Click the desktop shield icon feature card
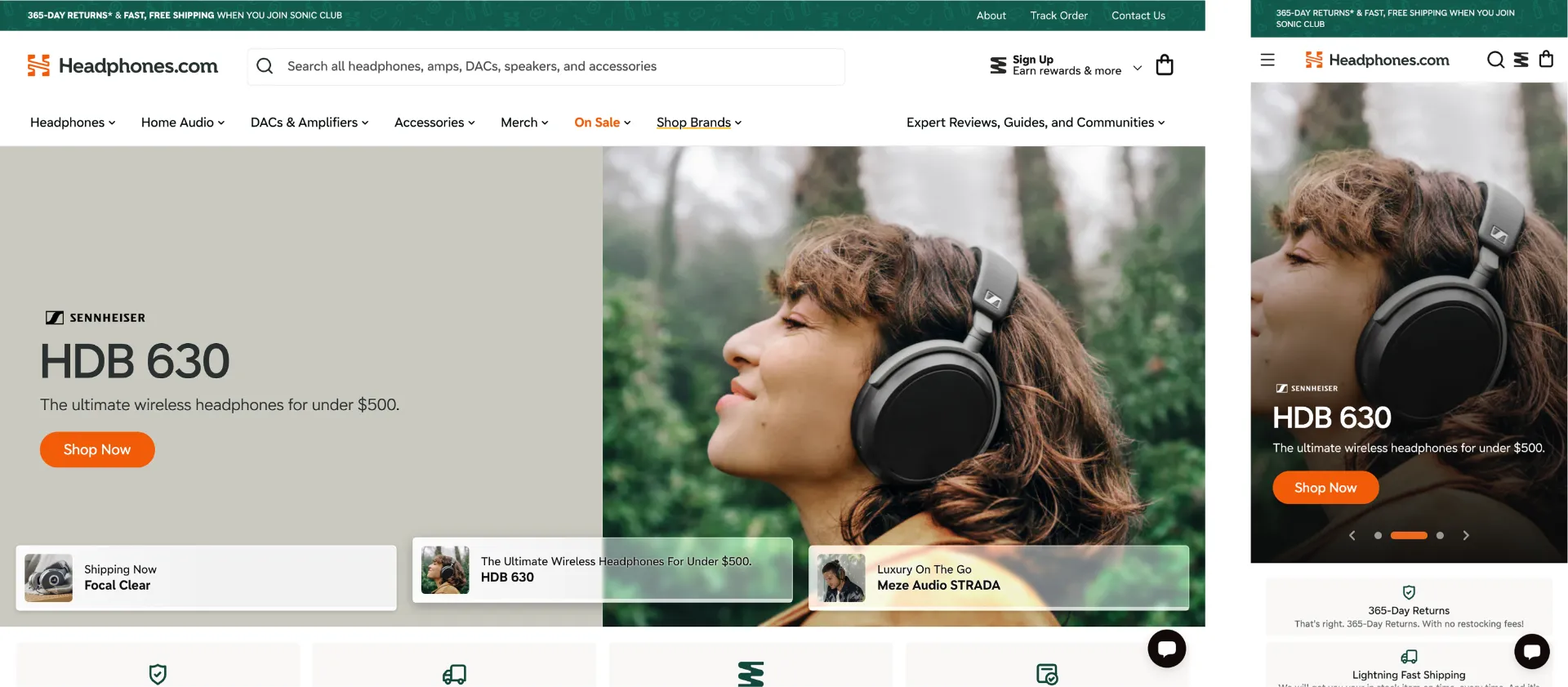Screen dimensions: 1568x687 pos(158,674)
